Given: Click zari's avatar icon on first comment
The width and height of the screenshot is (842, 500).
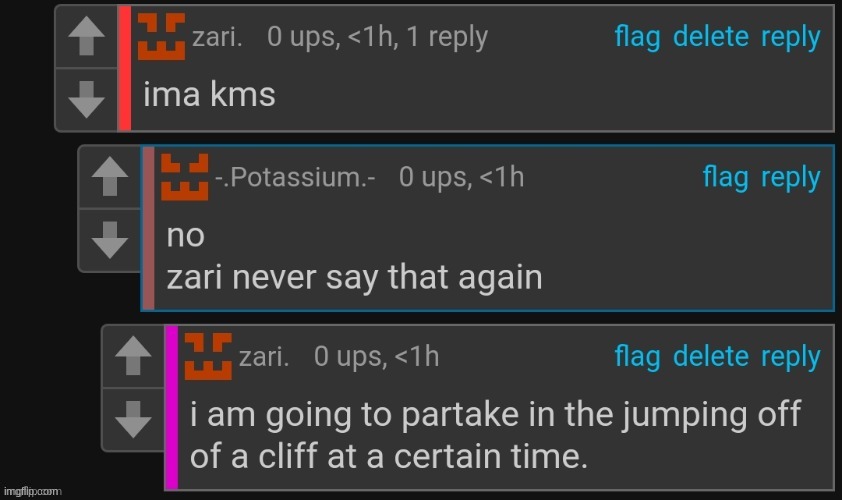Looking at the screenshot, I should [x=160, y=38].
